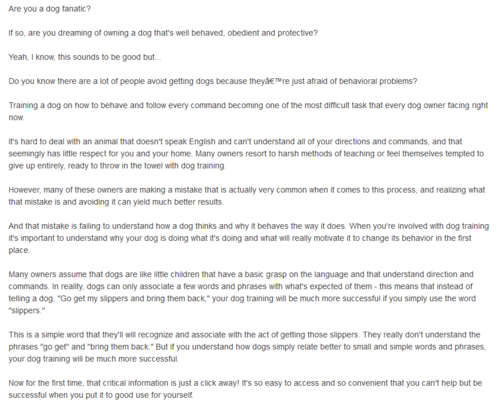Click the 'Are you a dog fanatic?' line

pyautogui.click(x=49, y=9)
